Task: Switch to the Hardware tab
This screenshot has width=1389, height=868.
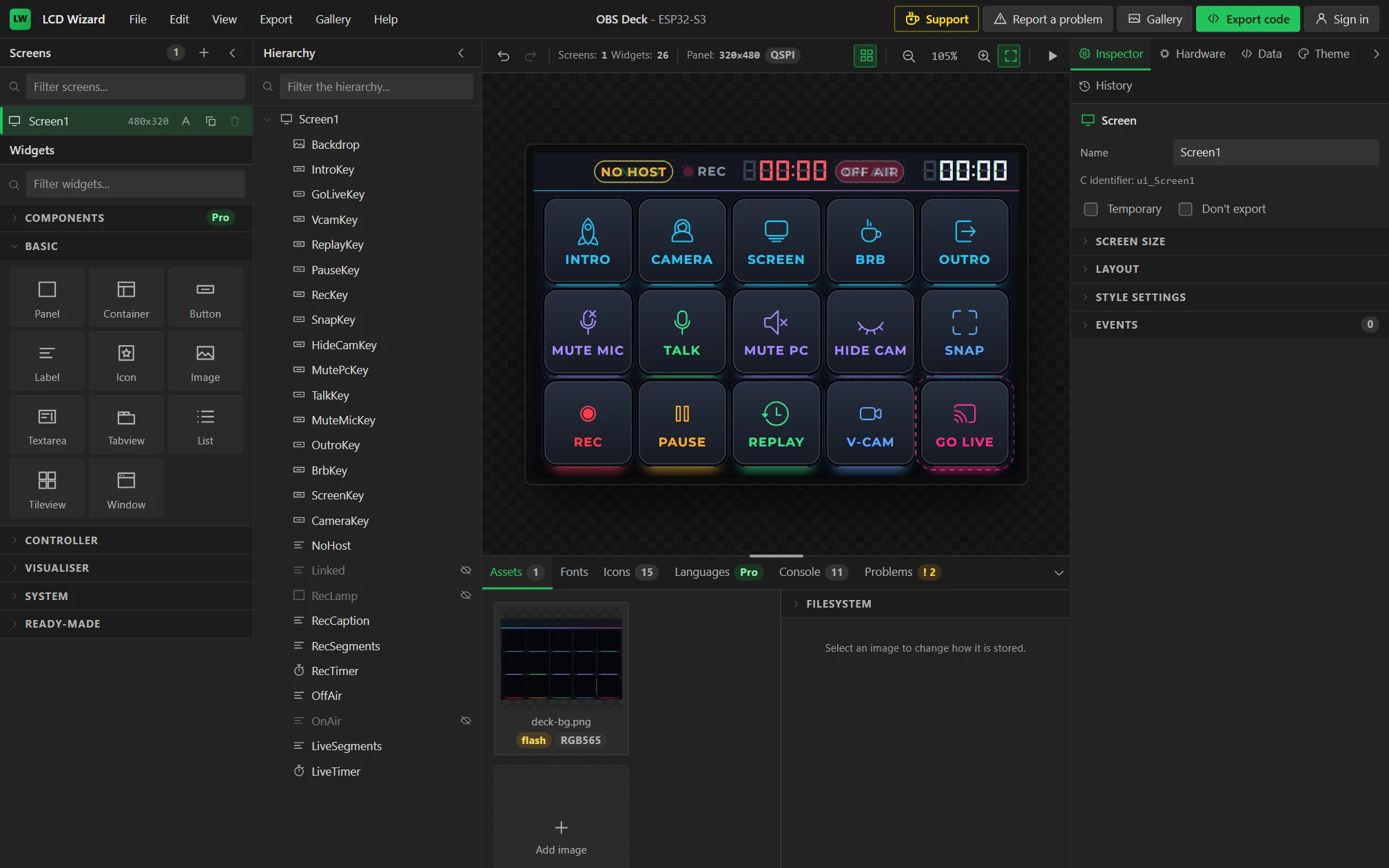Action: pyautogui.click(x=1193, y=54)
